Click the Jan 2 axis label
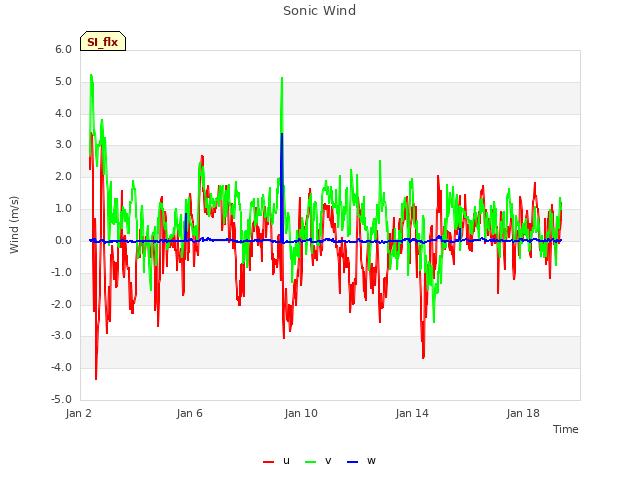 click(79, 413)
